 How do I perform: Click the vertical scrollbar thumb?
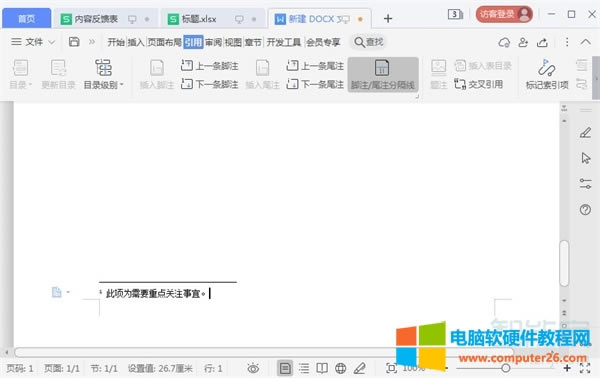pos(564,263)
